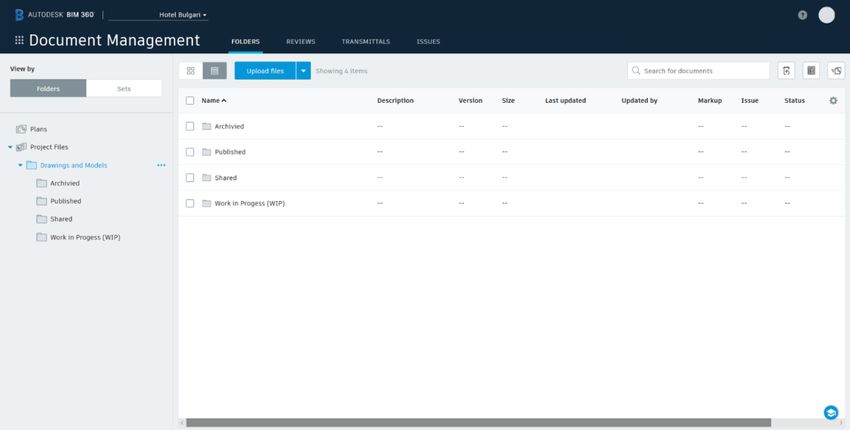Open the Hotel Bulgari project dropdown

pyautogui.click(x=183, y=15)
